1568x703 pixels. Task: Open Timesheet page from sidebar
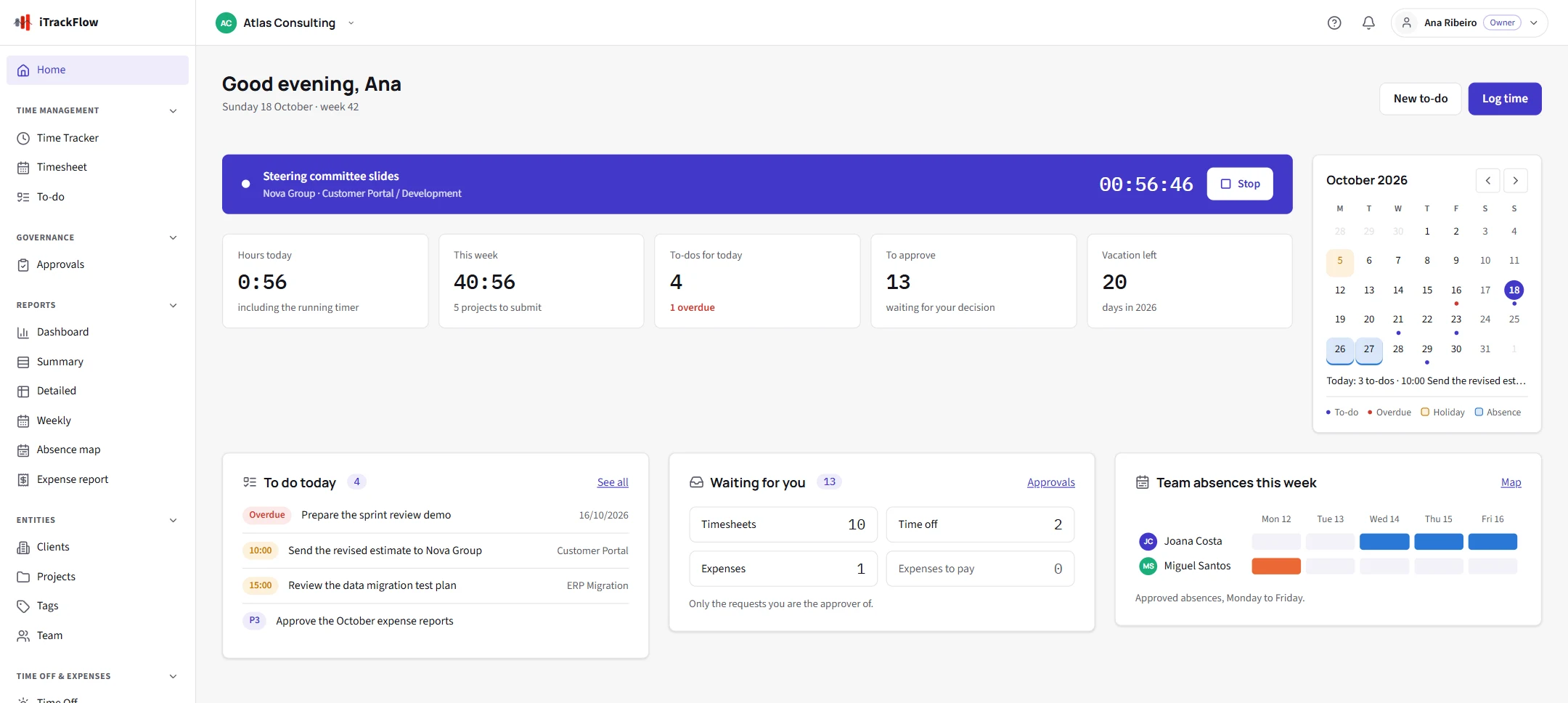click(x=98, y=167)
